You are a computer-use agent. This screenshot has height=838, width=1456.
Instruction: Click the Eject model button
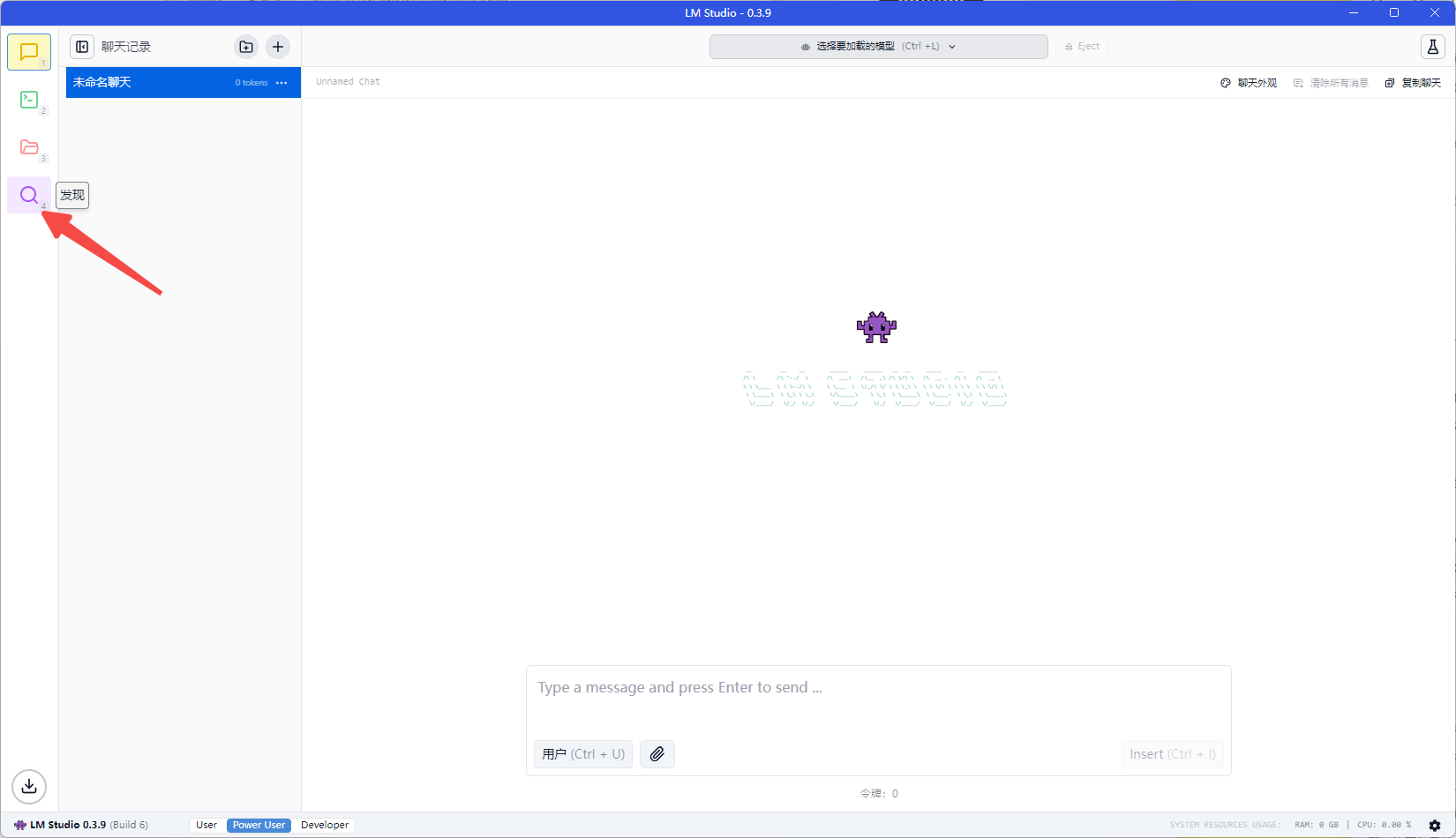click(1082, 47)
